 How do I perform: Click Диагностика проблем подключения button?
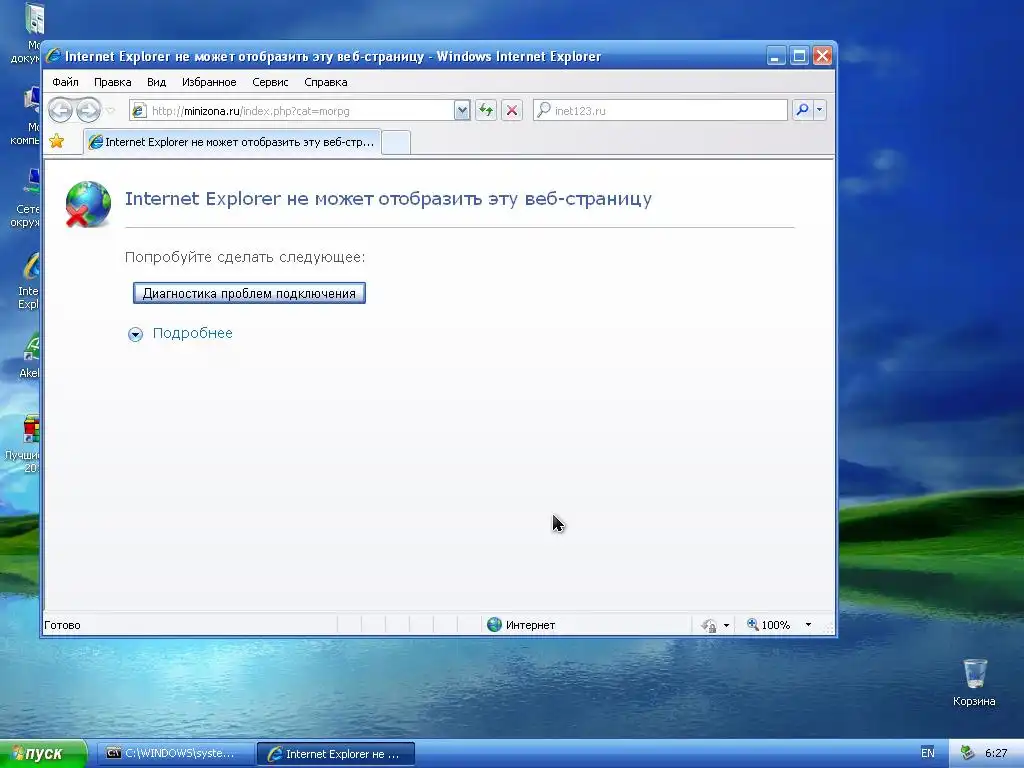pyautogui.click(x=249, y=293)
